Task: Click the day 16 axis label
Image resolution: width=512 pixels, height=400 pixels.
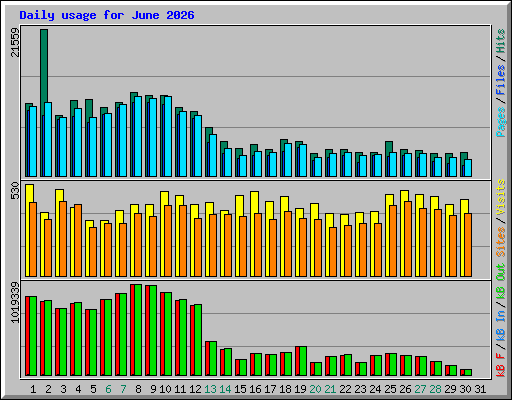Action: (255, 389)
